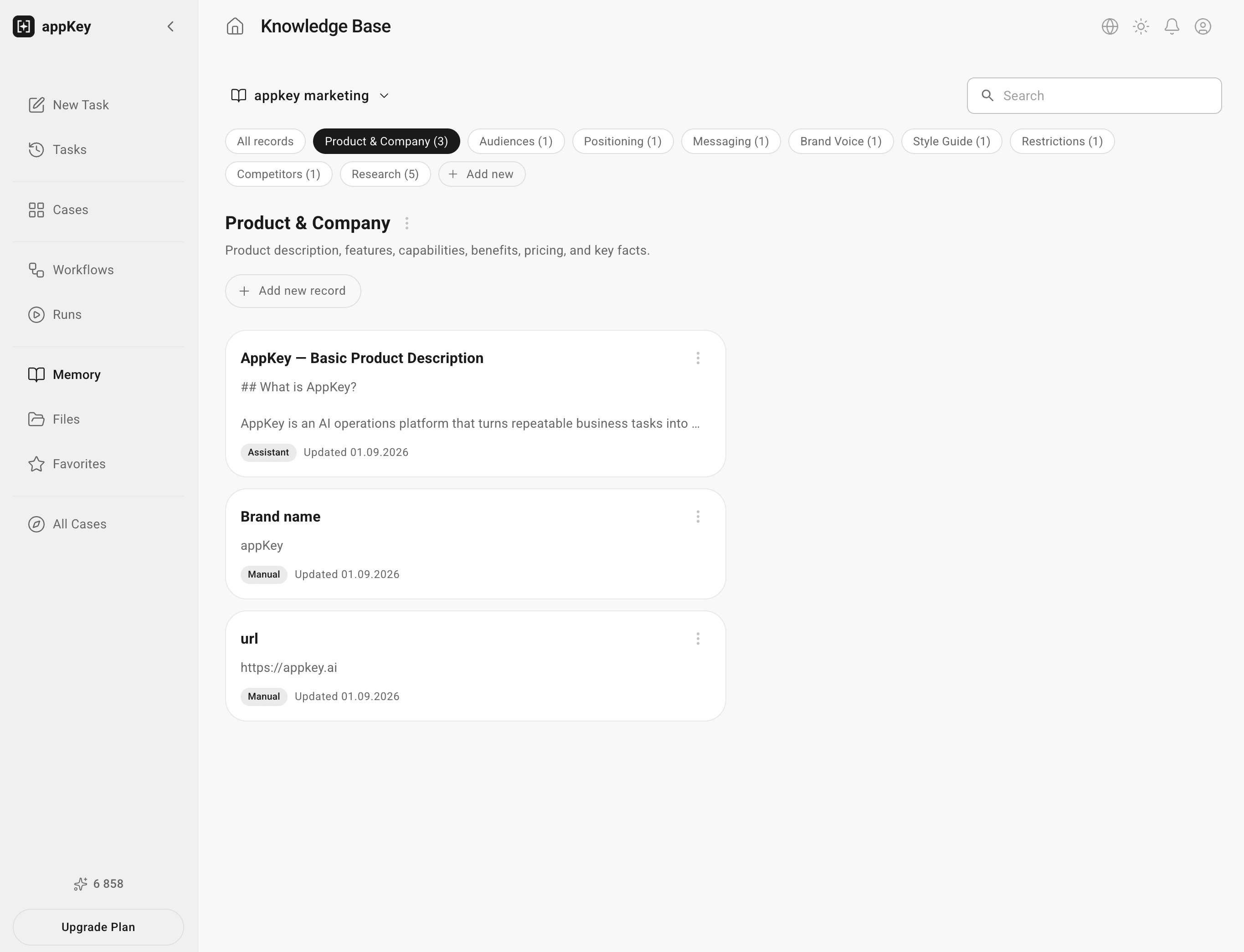Click the Upgrade Plan button

(x=98, y=927)
